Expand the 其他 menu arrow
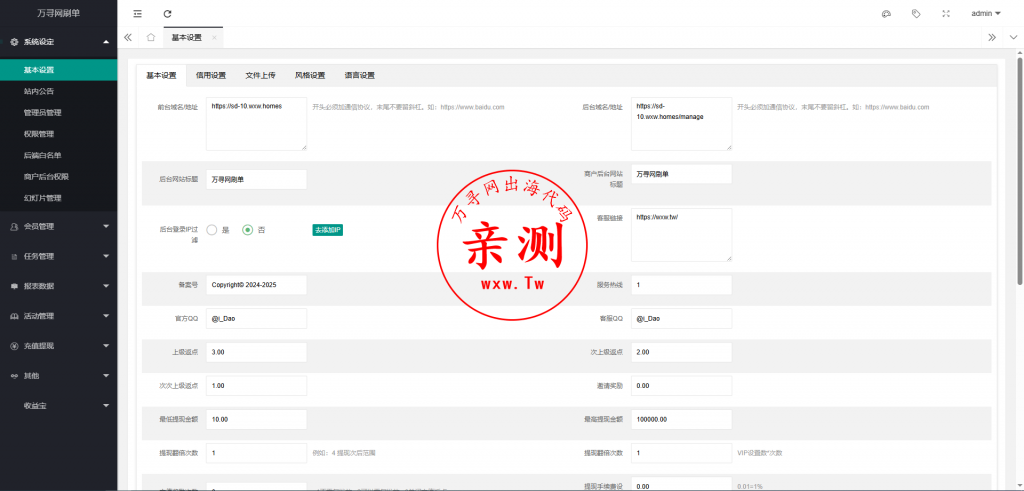The width and height of the screenshot is (1024, 491). 106,376
